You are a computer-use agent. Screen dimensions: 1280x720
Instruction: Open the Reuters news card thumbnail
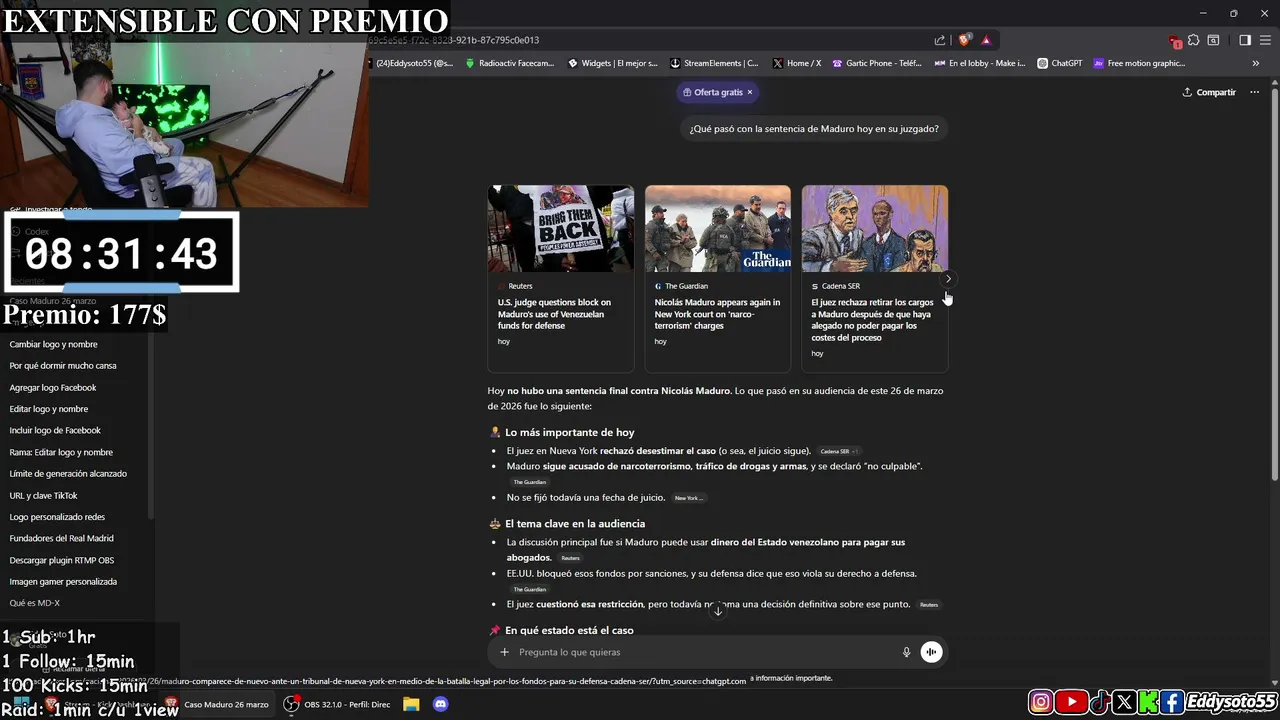(561, 228)
